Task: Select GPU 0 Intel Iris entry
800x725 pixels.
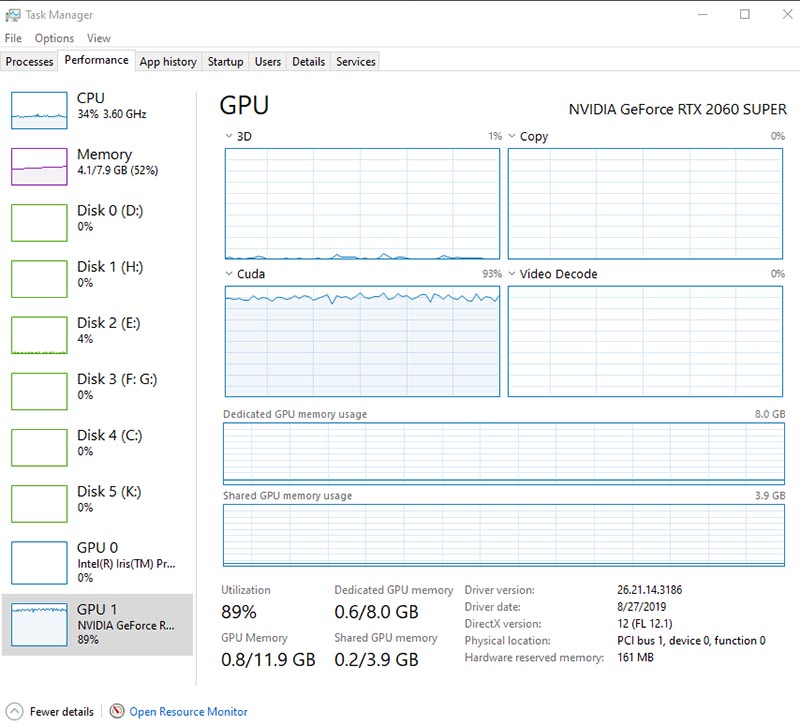Action: coord(98,562)
